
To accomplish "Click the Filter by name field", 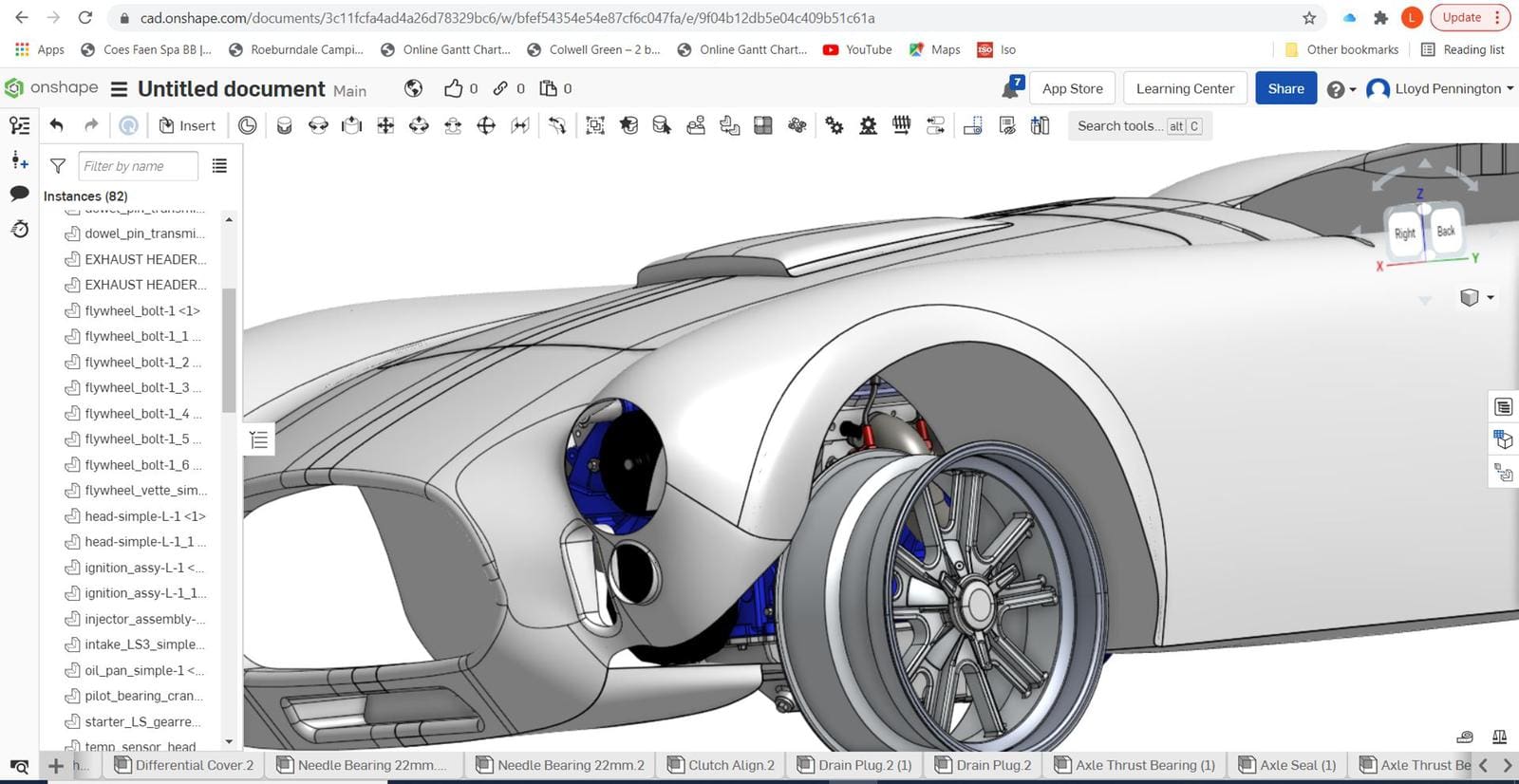I will (x=138, y=166).
